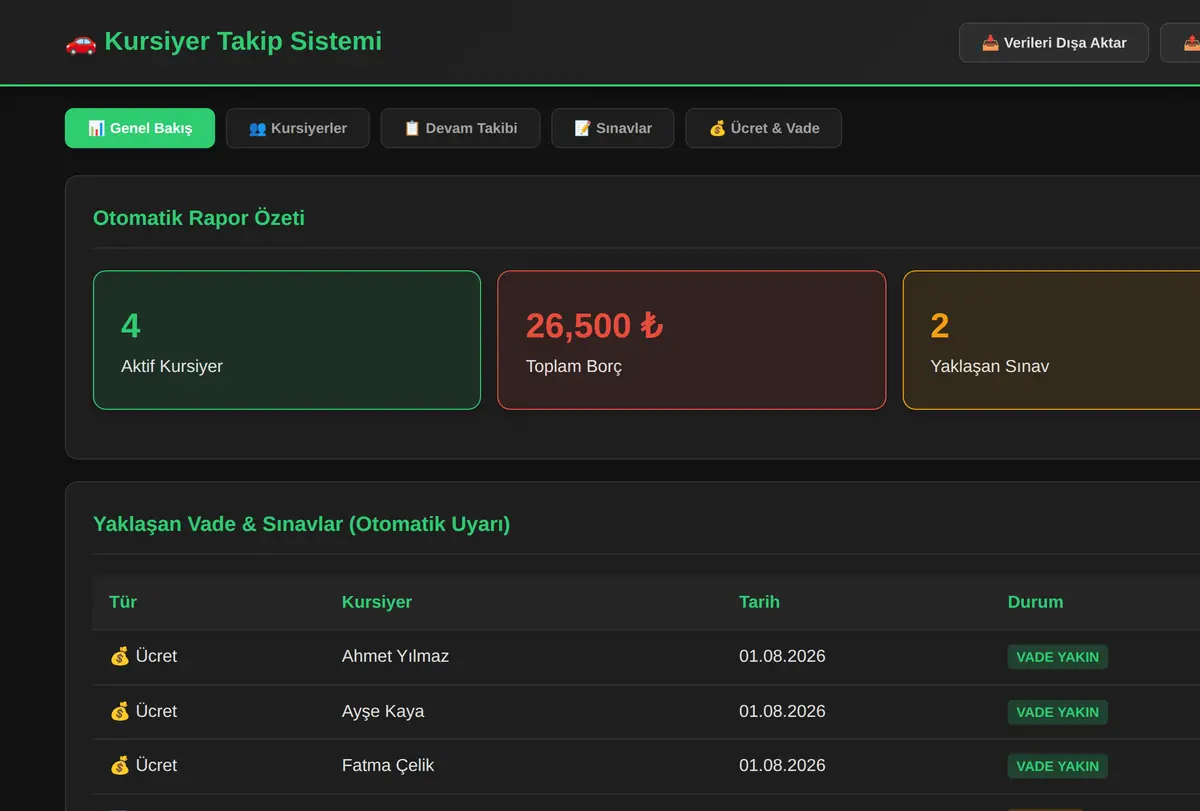
Task: Click the "Kursiyer Takip Sistemi" title text
Action: (243, 42)
